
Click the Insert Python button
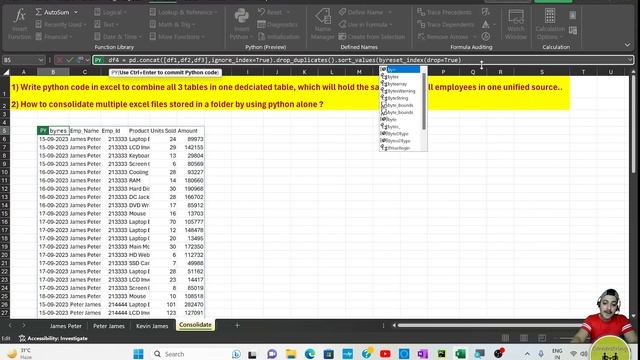[x=241, y=24]
